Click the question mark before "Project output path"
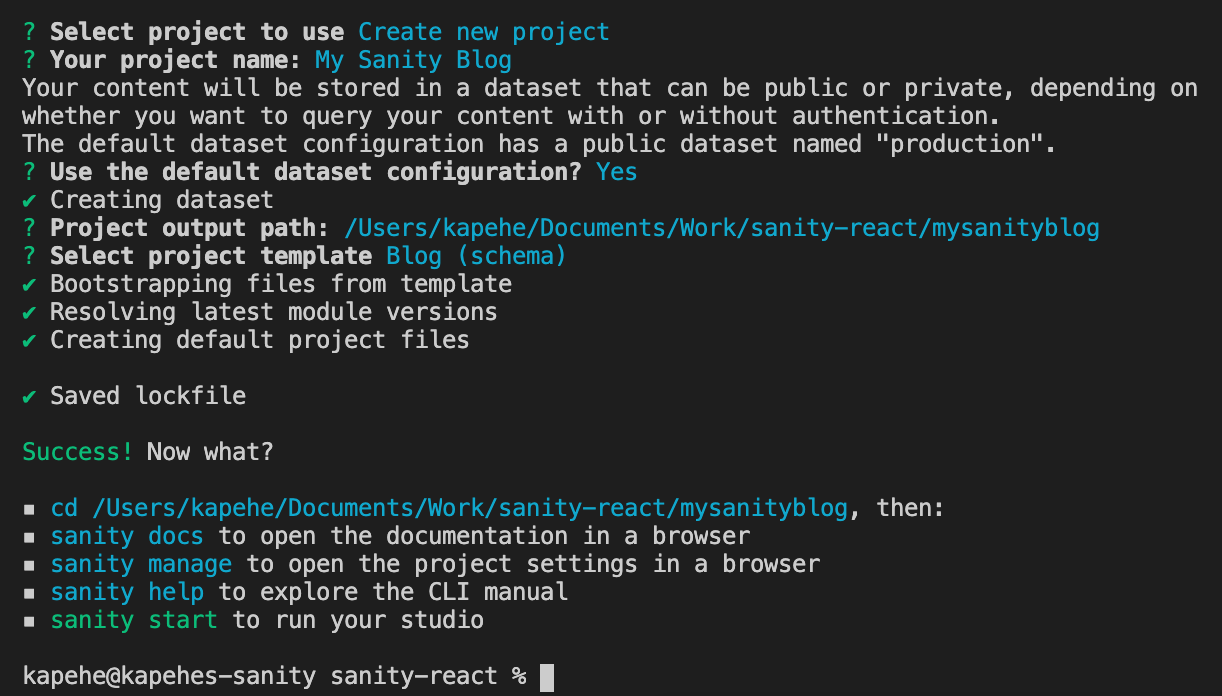 point(28,227)
